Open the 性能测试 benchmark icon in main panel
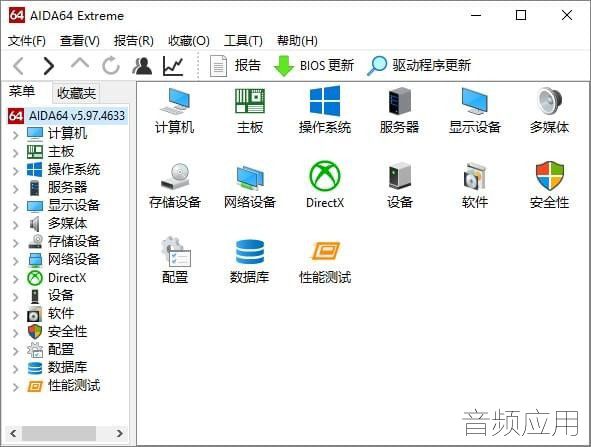This screenshot has width=591, height=447. coord(325,251)
